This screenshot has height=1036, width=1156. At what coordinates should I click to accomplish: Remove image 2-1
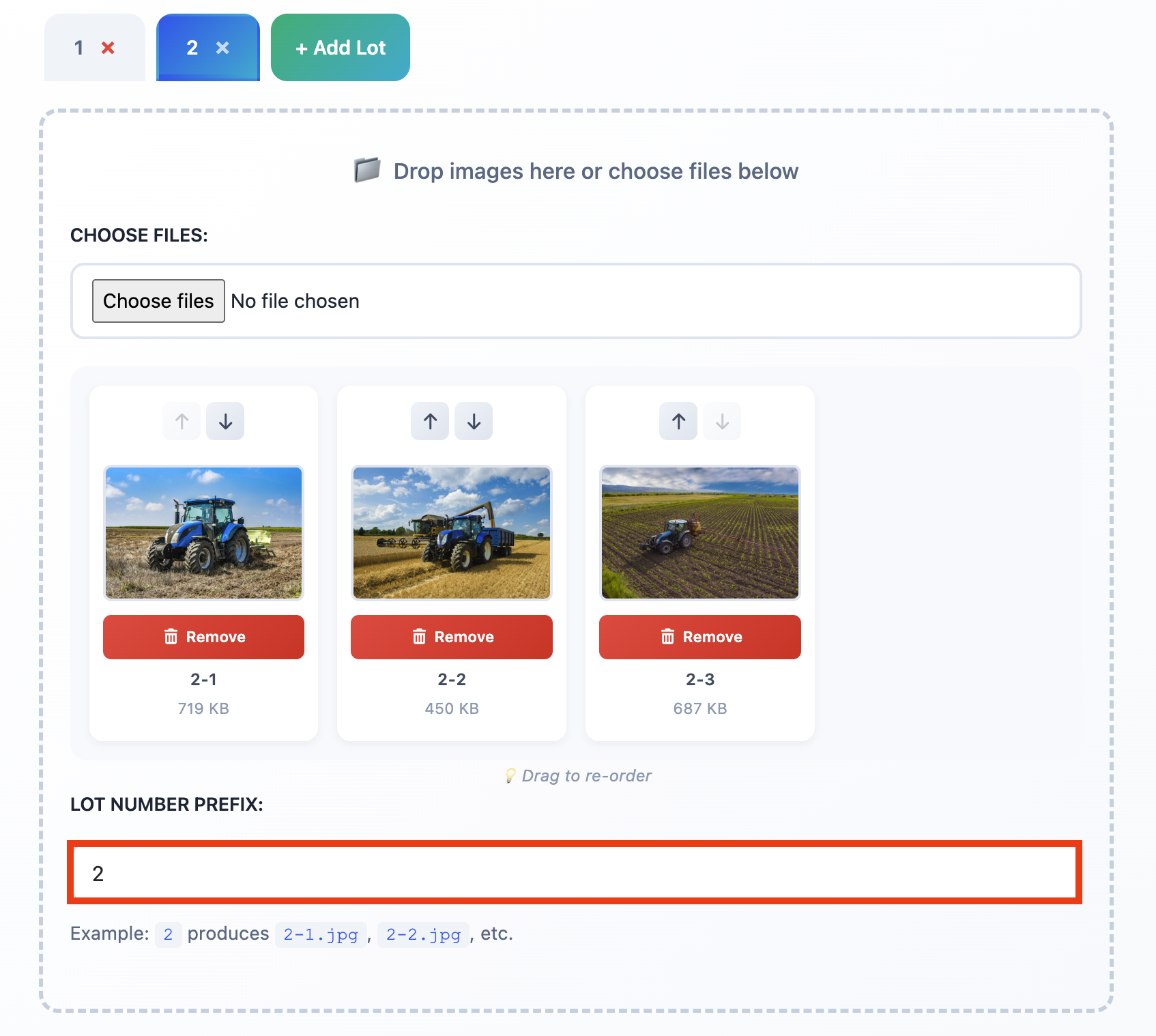pos(203,637)
